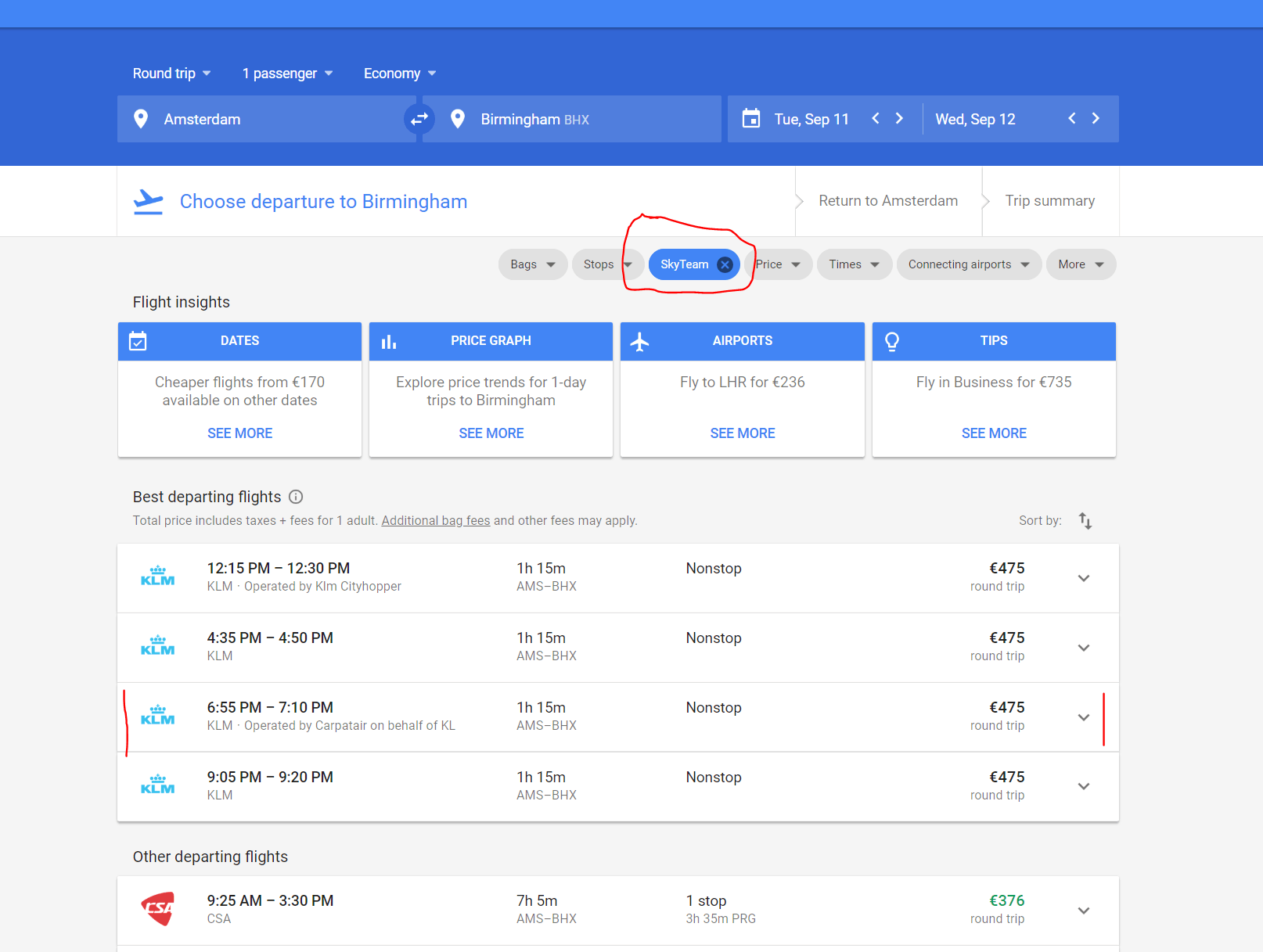Go to next departure date
The width and height of the screenshot is (1263, 952).
(x=899, y=119)
